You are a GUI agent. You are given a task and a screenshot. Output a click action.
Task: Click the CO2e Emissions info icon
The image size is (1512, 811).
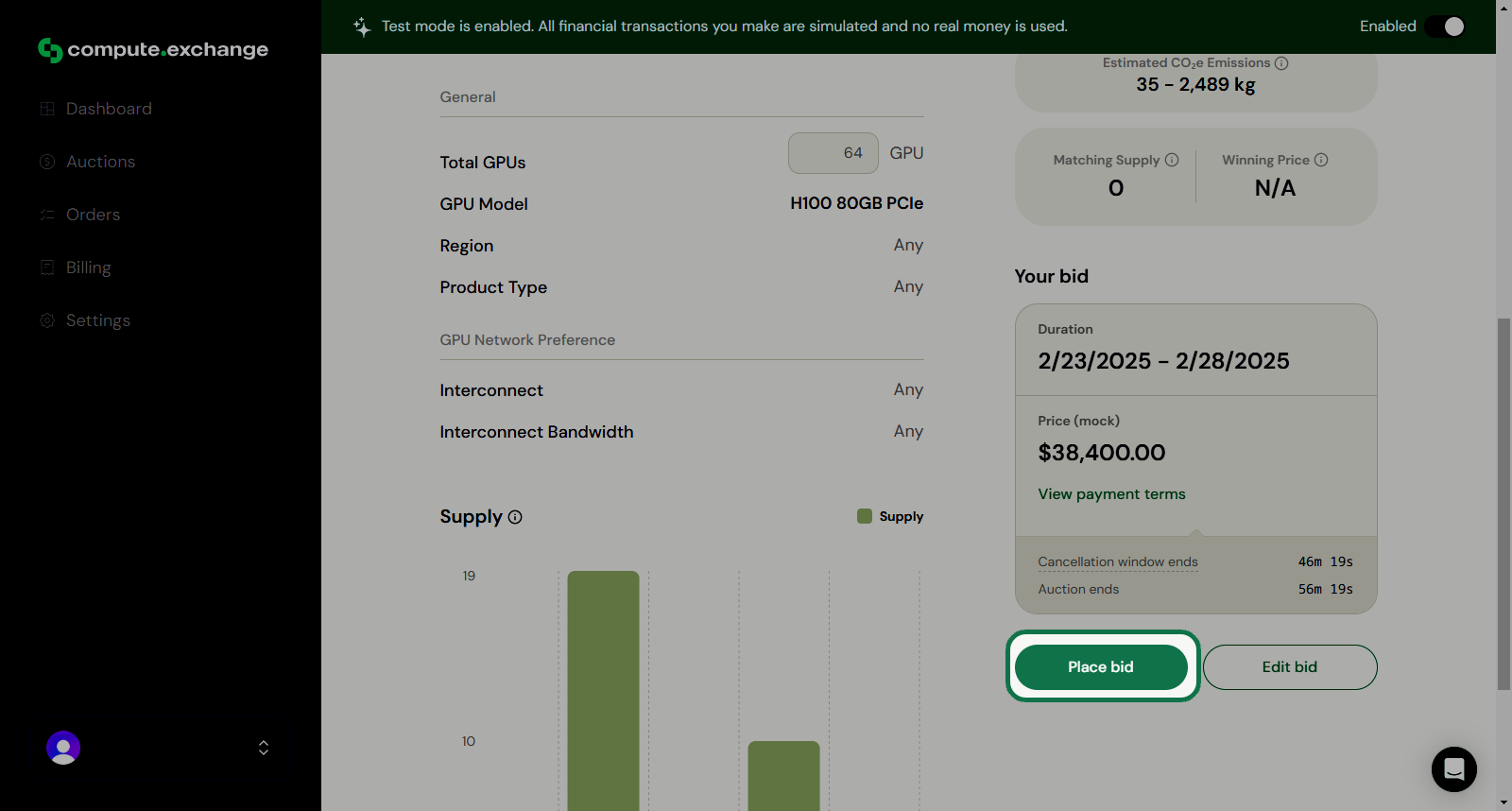pos(1281,63)
